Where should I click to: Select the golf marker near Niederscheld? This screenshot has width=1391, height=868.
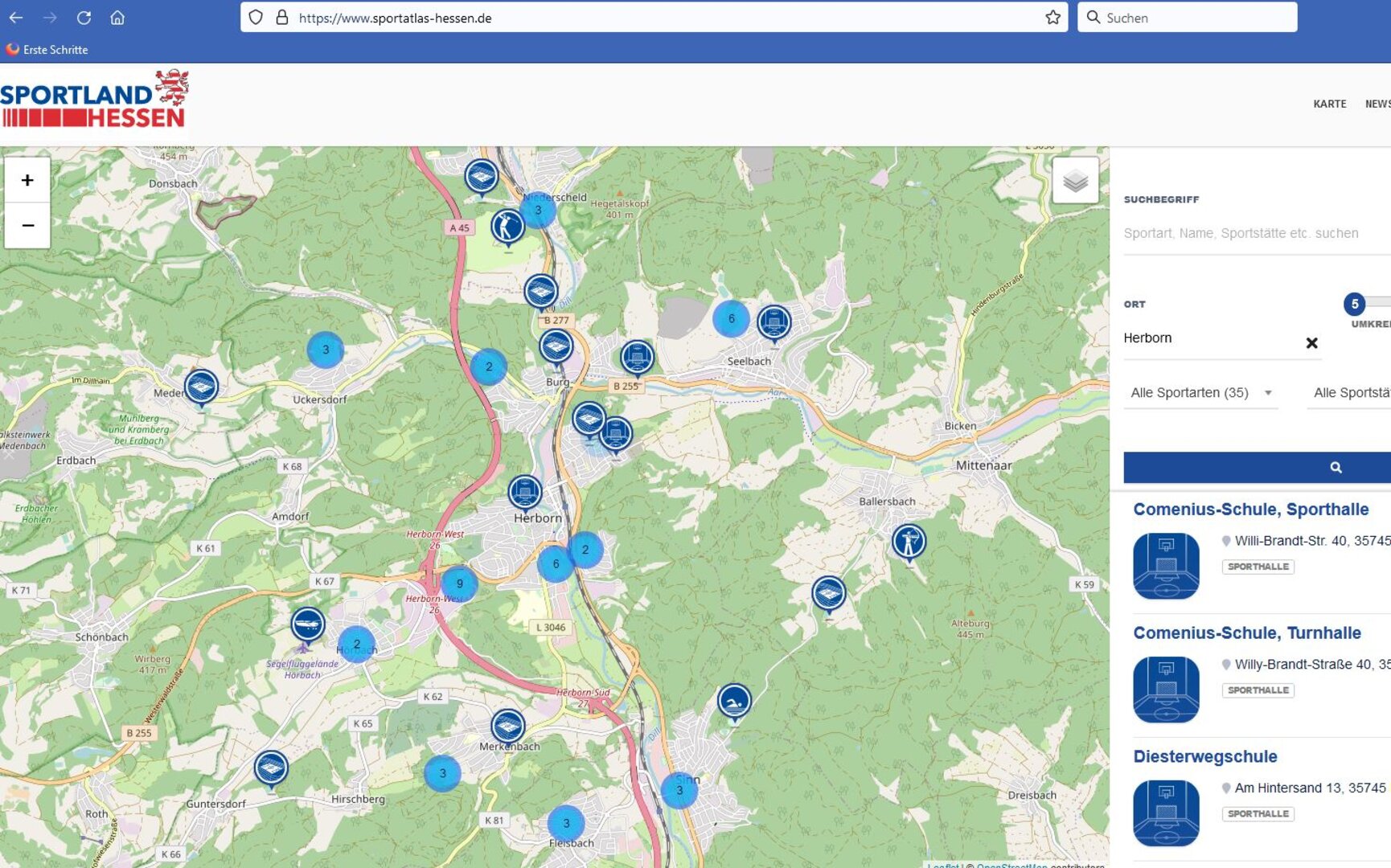(507, 228)
